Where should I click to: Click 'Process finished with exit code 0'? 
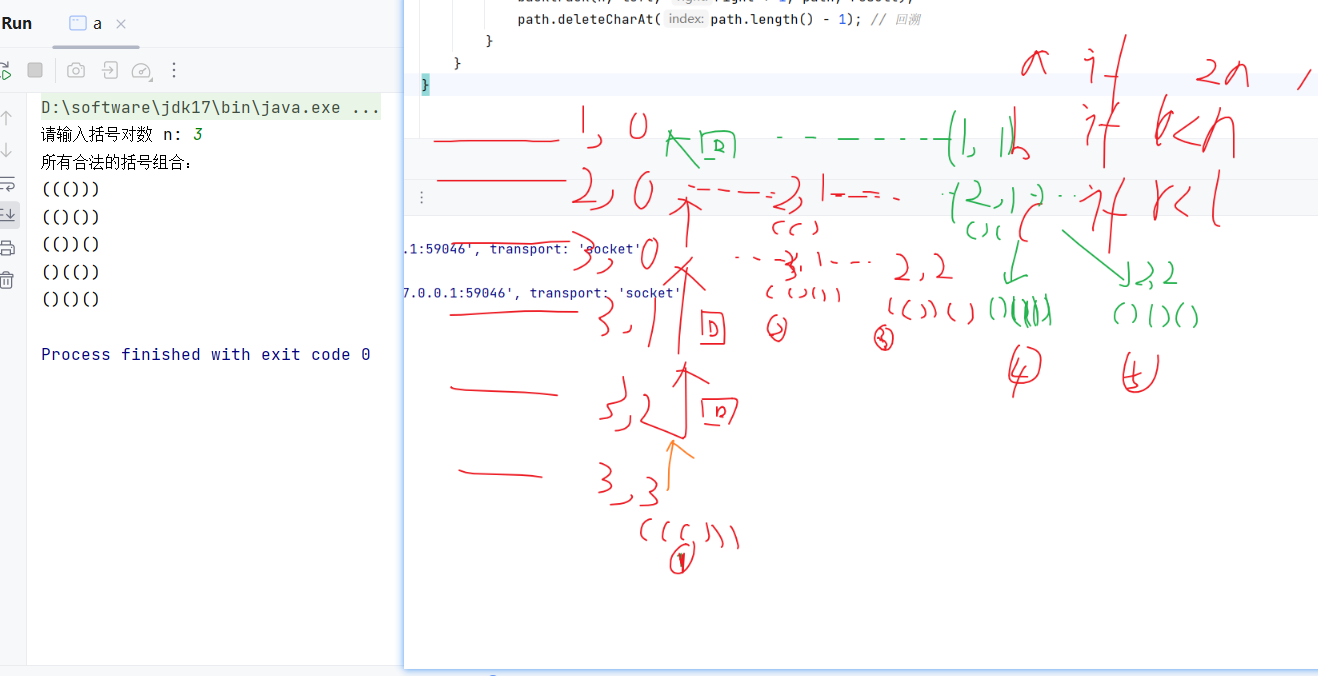click(206, 354)
